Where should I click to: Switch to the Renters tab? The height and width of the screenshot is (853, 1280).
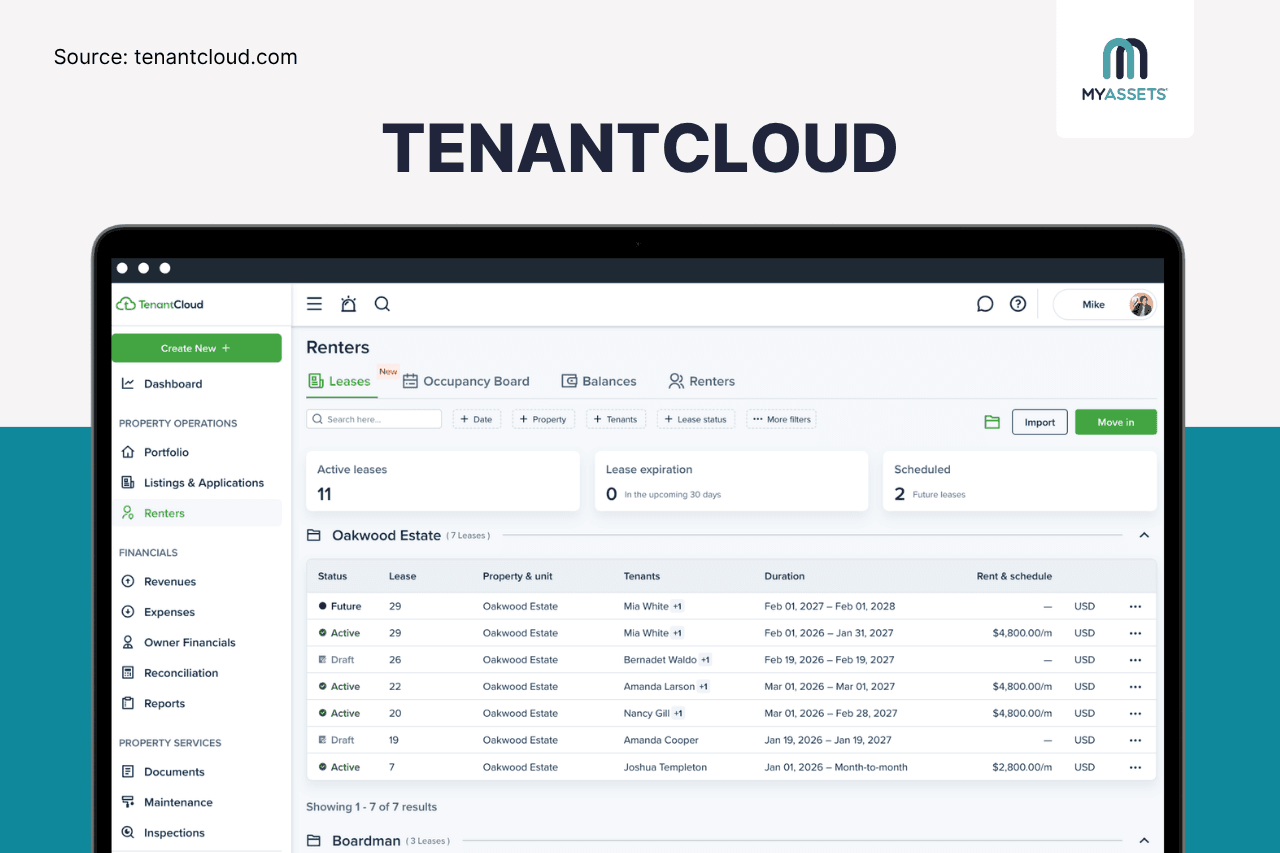pyautogui.click(x=702, y=381)
